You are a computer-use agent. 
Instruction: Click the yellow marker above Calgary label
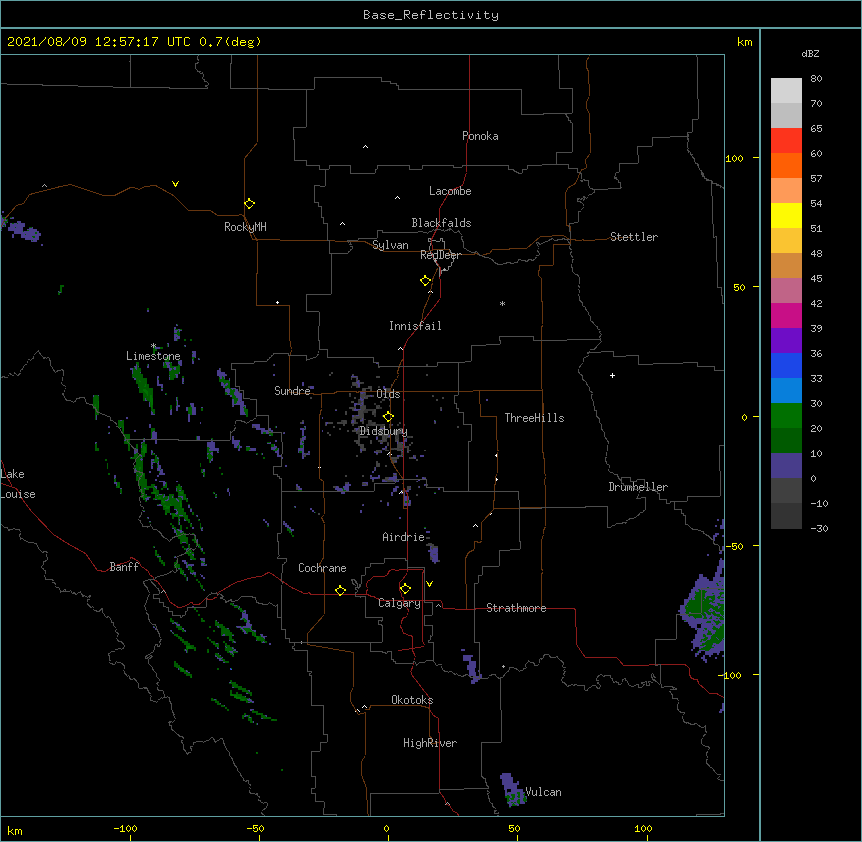pos(405,589)
